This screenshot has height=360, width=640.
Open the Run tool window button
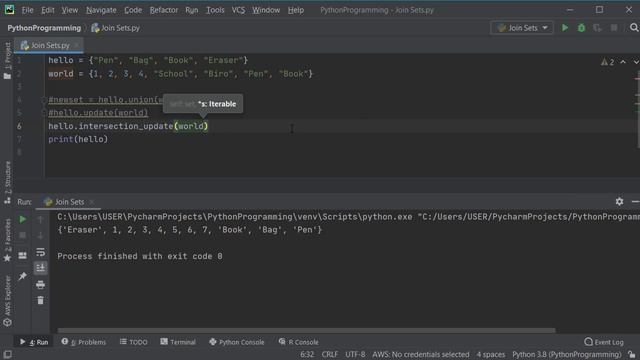point(35,342)
